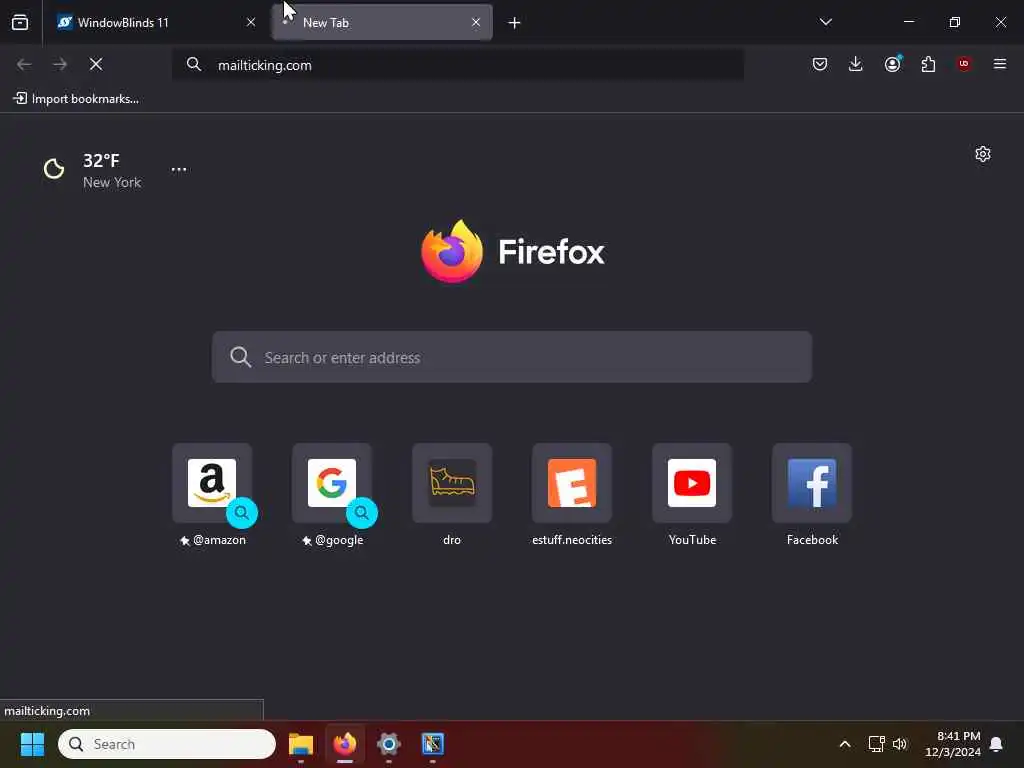Open new tab personalize gear icon
1024x768 pixels.
coord(983,154)
